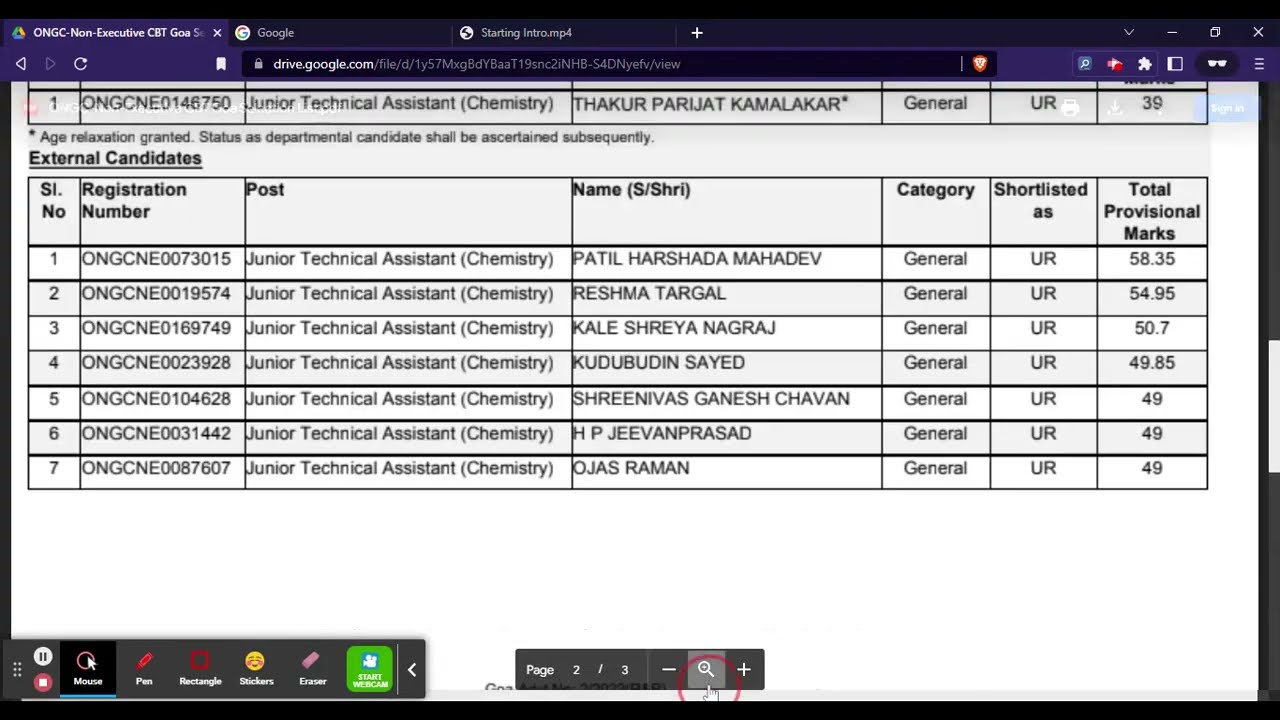Select the Rectangle drawing tool
The image size is (1280, 720).
[200, 668]
